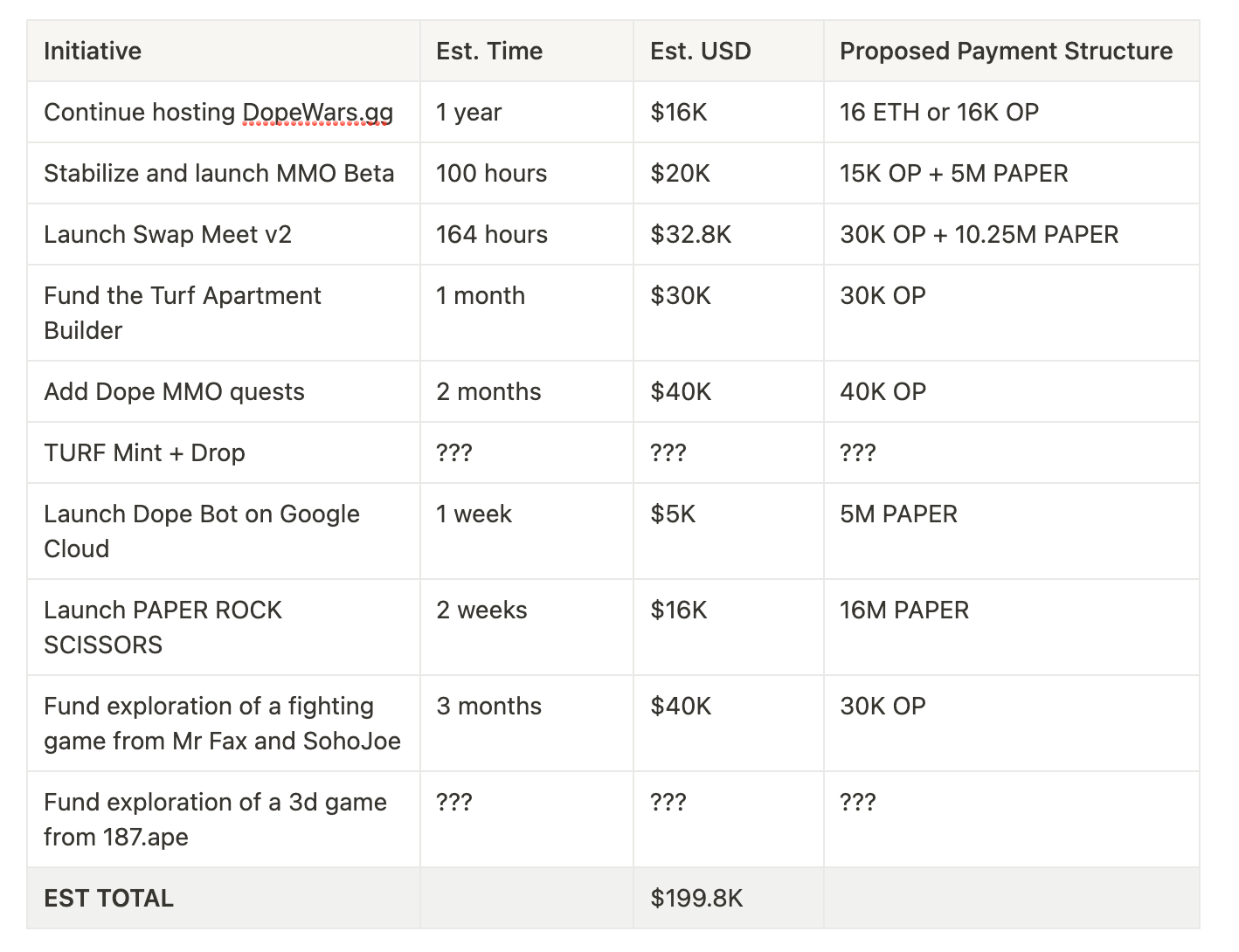Image resolution: width=1239 pixels, height=952 pixels.
Task: Click the '164 hours' cell
Action: pos(527,234)
